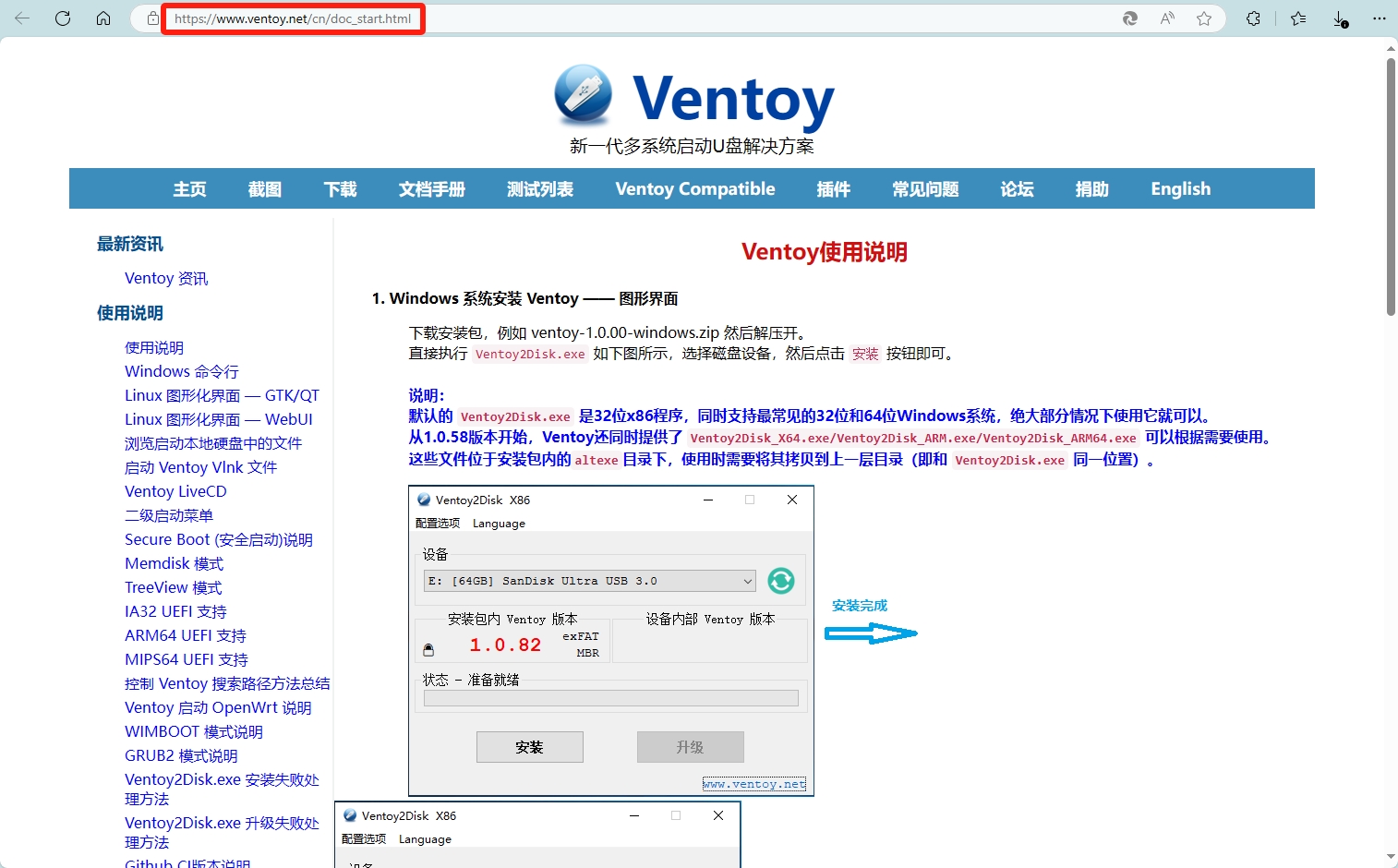
Task: Click the installation status progress bar
Action: point(609,698)
